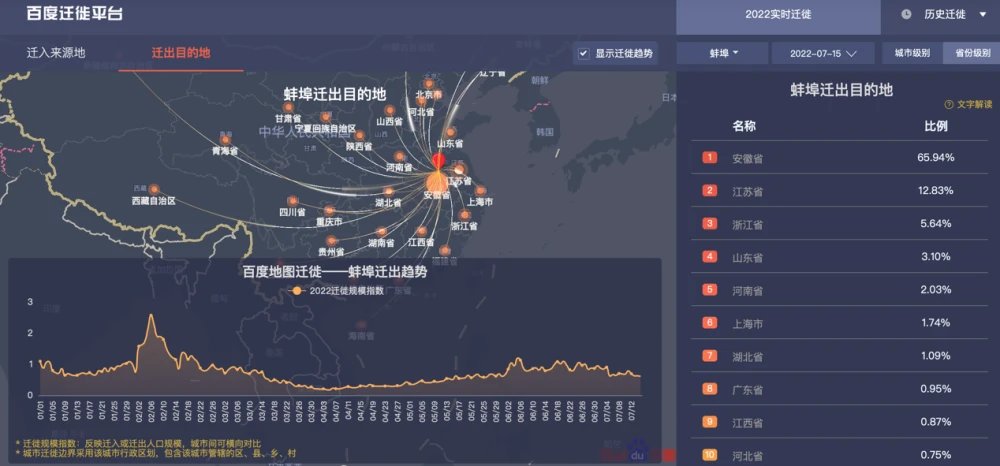The height and width of the screenshot is (466, 1000).
Task: Click the 名称 column header
Action: (744, 126)
